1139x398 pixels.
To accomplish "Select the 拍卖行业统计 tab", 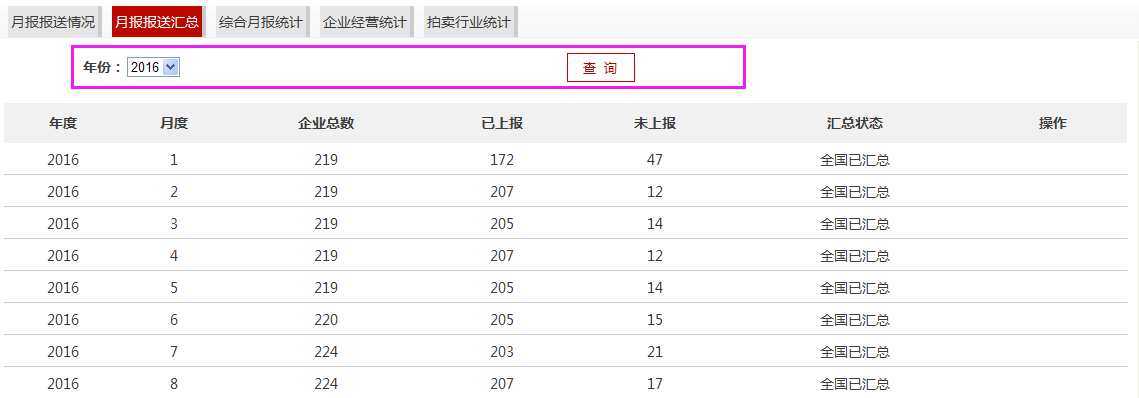I will [469, 22].
